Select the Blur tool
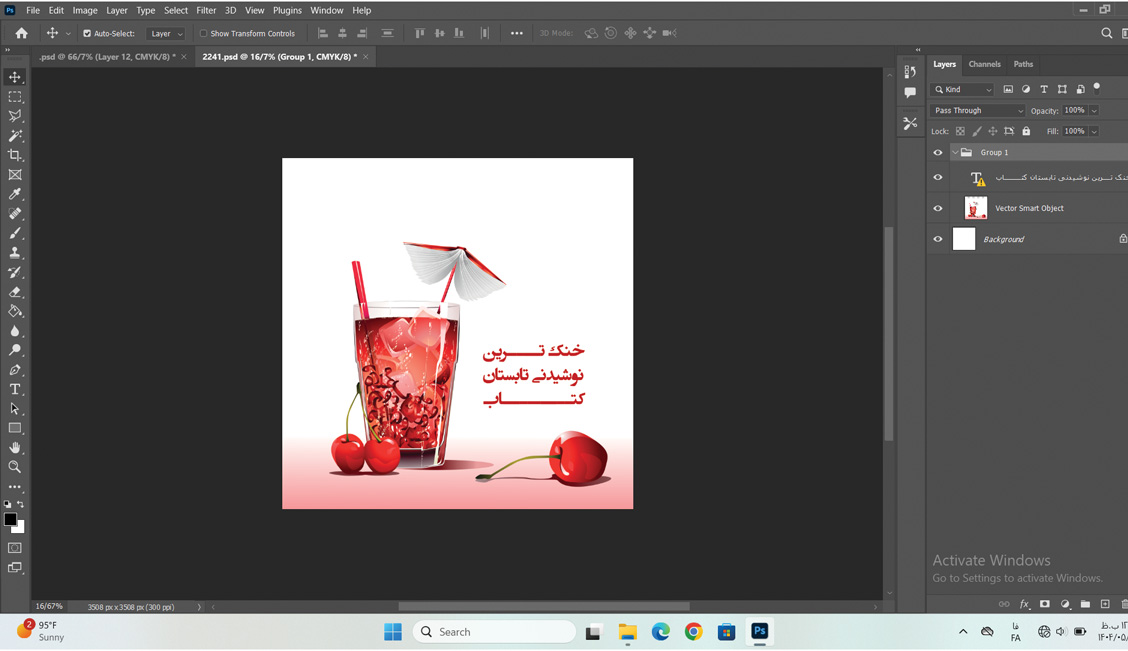 pos(14,331)
